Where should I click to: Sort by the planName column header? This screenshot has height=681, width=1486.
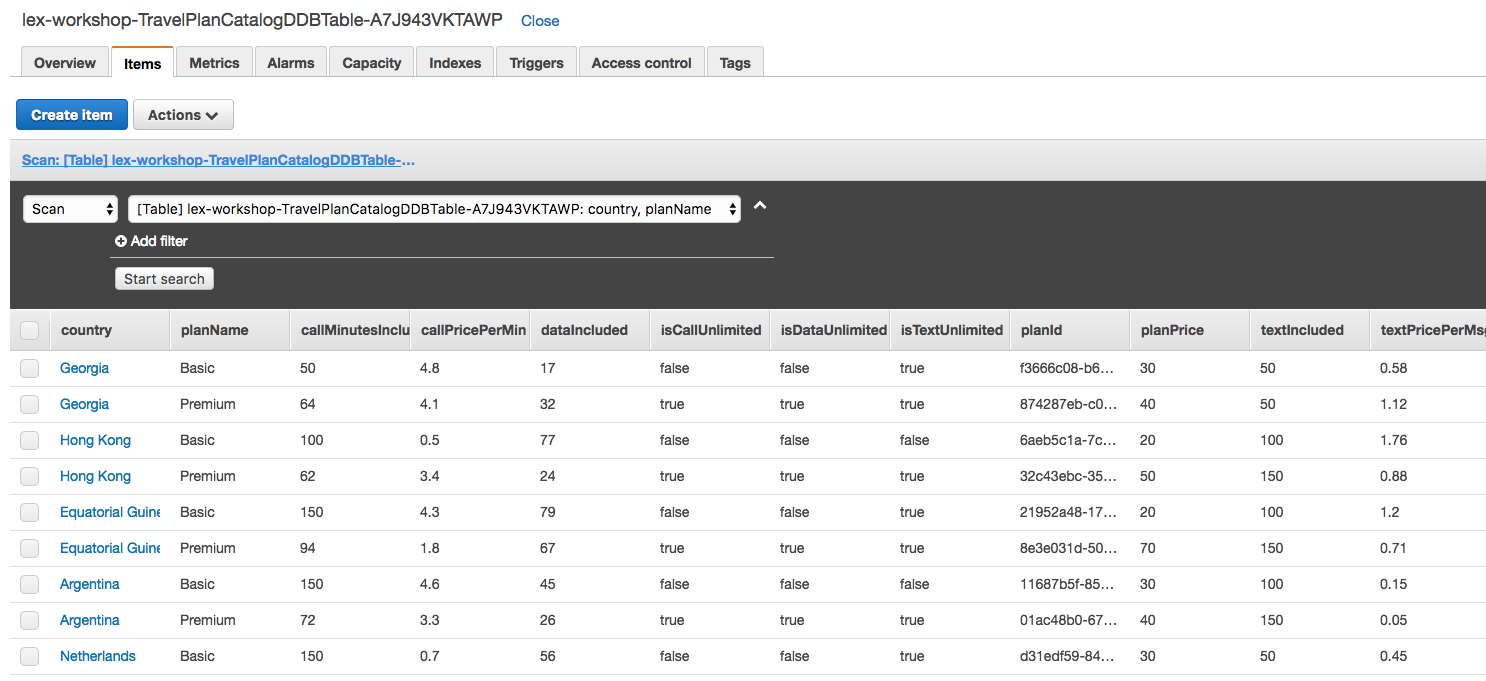point(230,330)
